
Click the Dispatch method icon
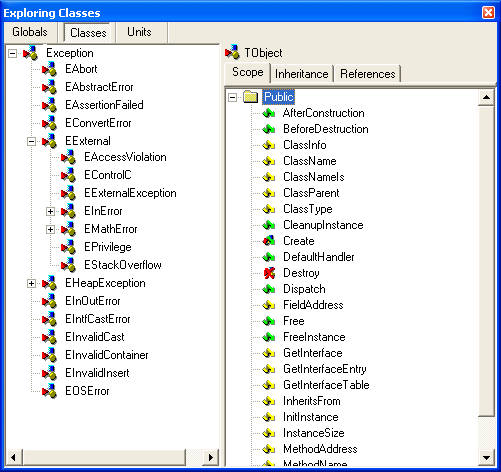click(269, 289)
